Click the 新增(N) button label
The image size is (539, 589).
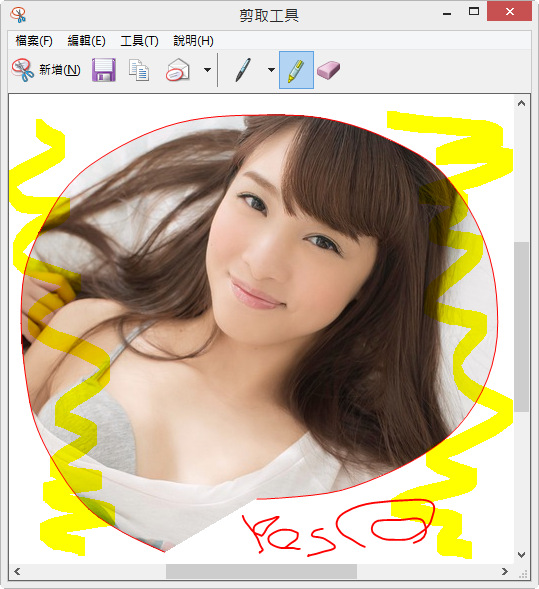coord(60,70)
